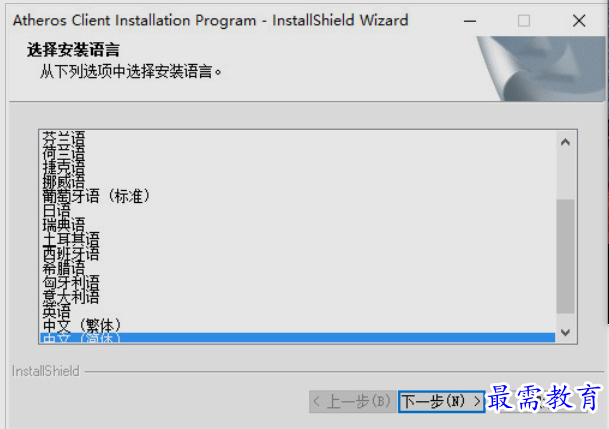Viewport: 609px width, 429px height.
Task: Choose 希腊语 (Greek) in the list
Action: pyautogui.click(x=298, y=269)
